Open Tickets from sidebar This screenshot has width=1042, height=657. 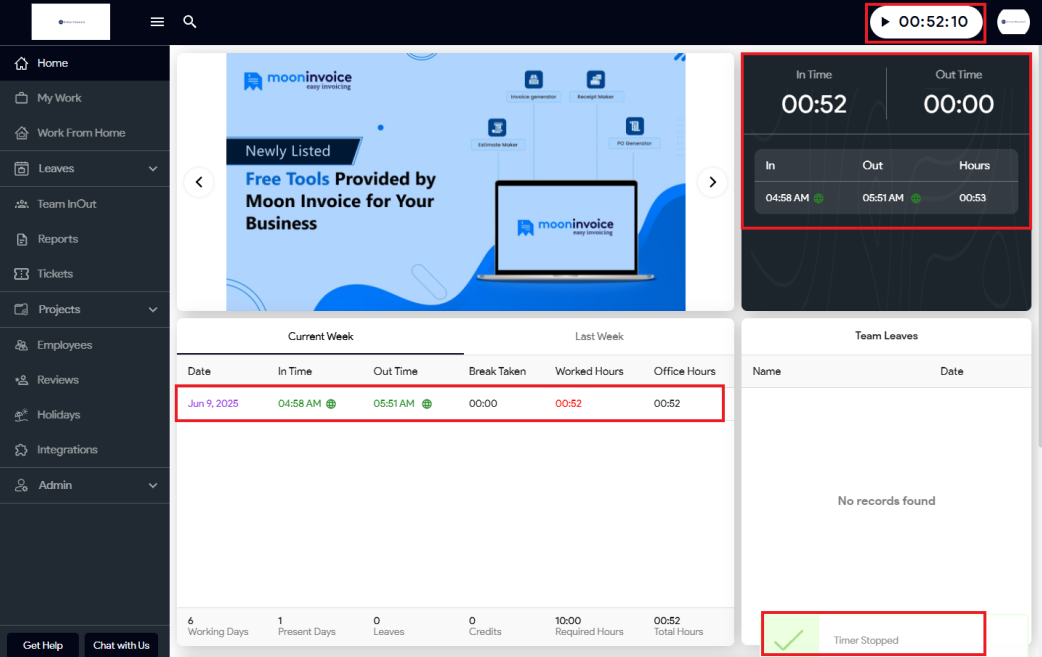point(55,274)
